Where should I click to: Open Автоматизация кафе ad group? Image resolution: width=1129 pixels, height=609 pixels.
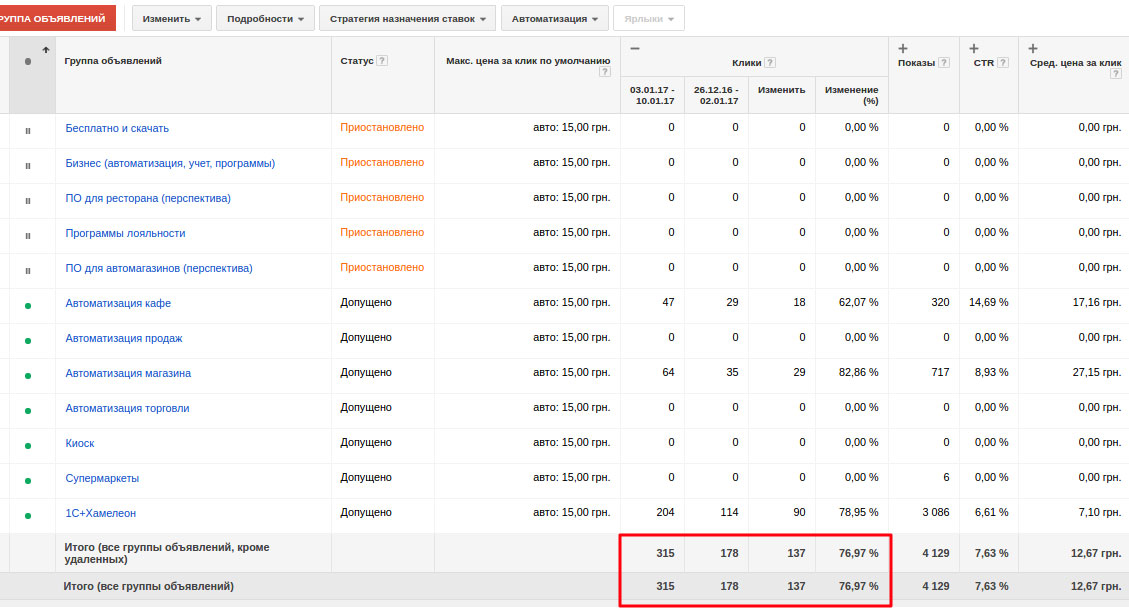point(118,303)
